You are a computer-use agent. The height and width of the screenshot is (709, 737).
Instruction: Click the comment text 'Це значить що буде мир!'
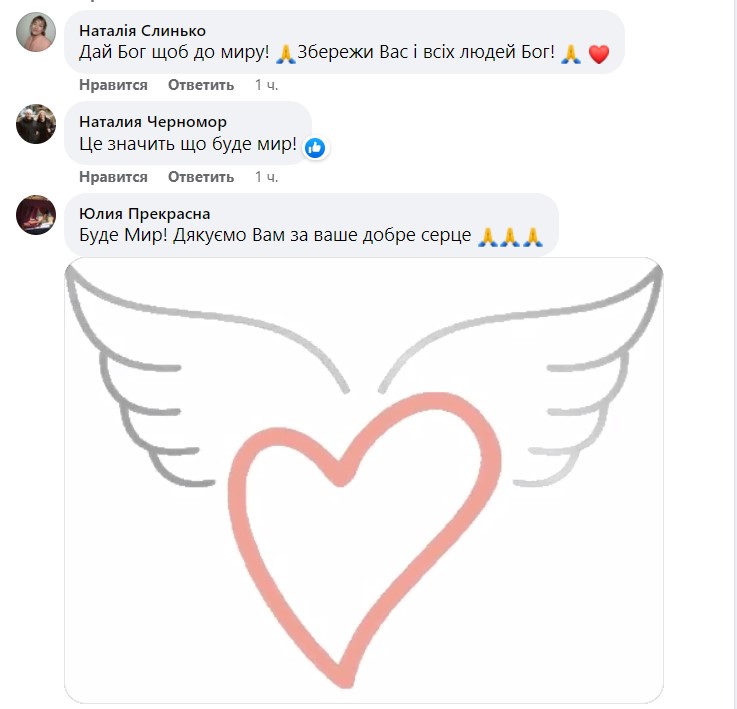coord(188,144)
